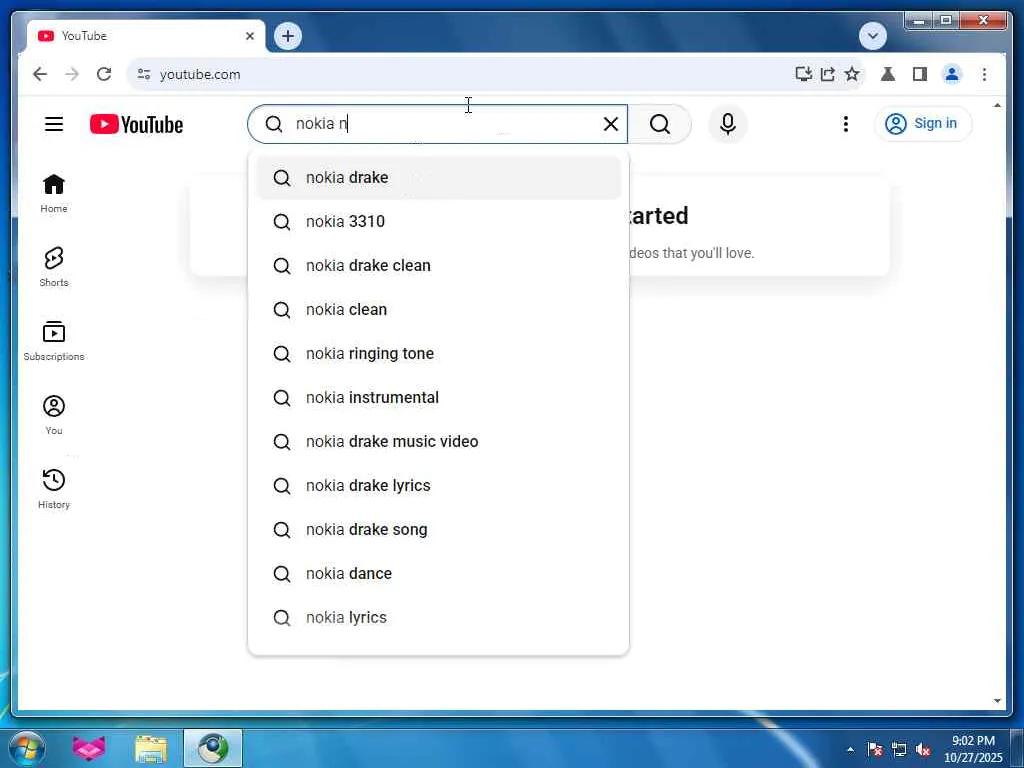Click the browser taskbar button
The height and width of the screenshot is (768, 1024).
point(213,748)
